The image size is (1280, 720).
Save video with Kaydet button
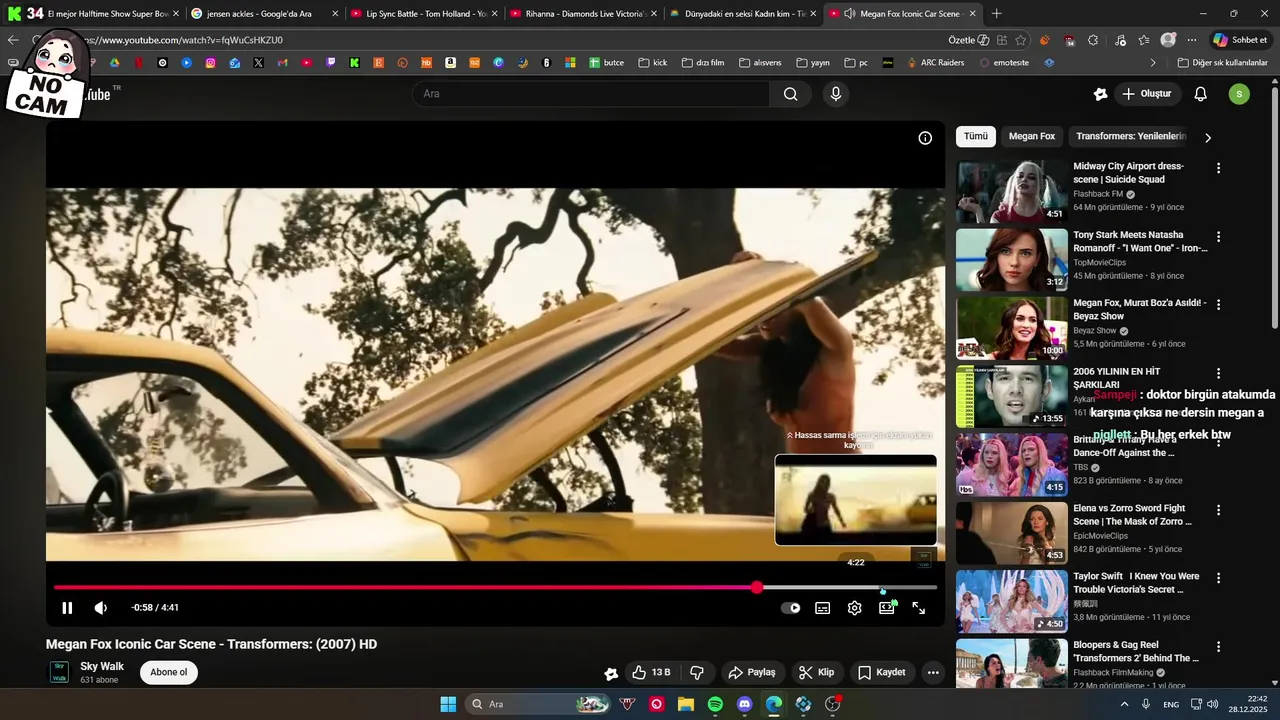tap(881, 672)
